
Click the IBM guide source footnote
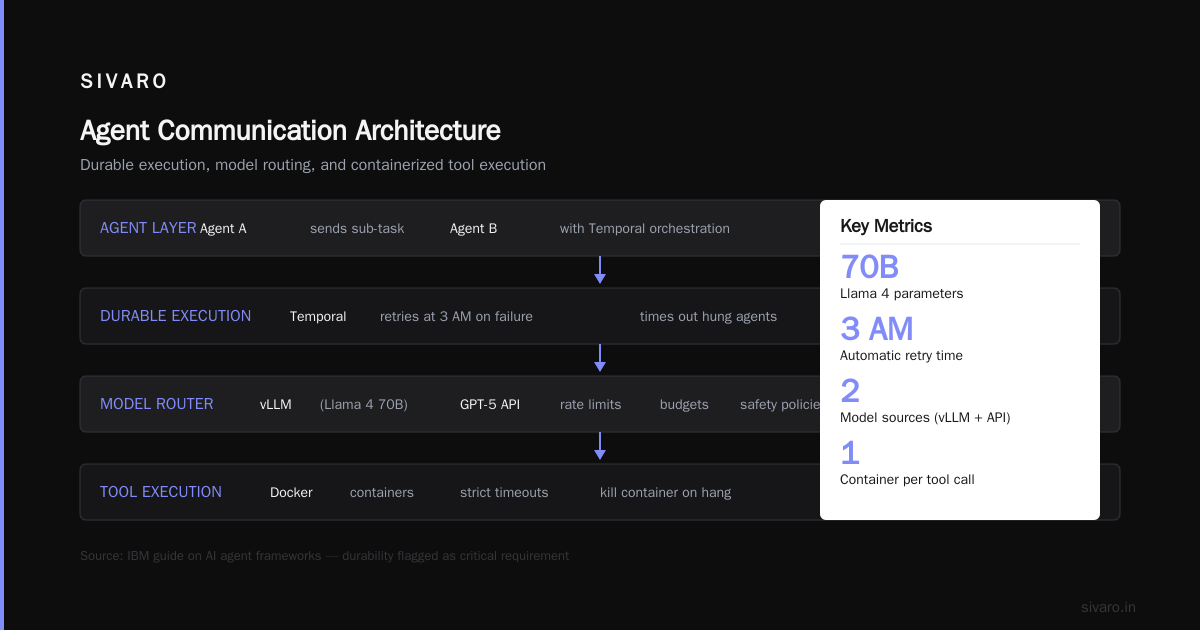point(324,555)
